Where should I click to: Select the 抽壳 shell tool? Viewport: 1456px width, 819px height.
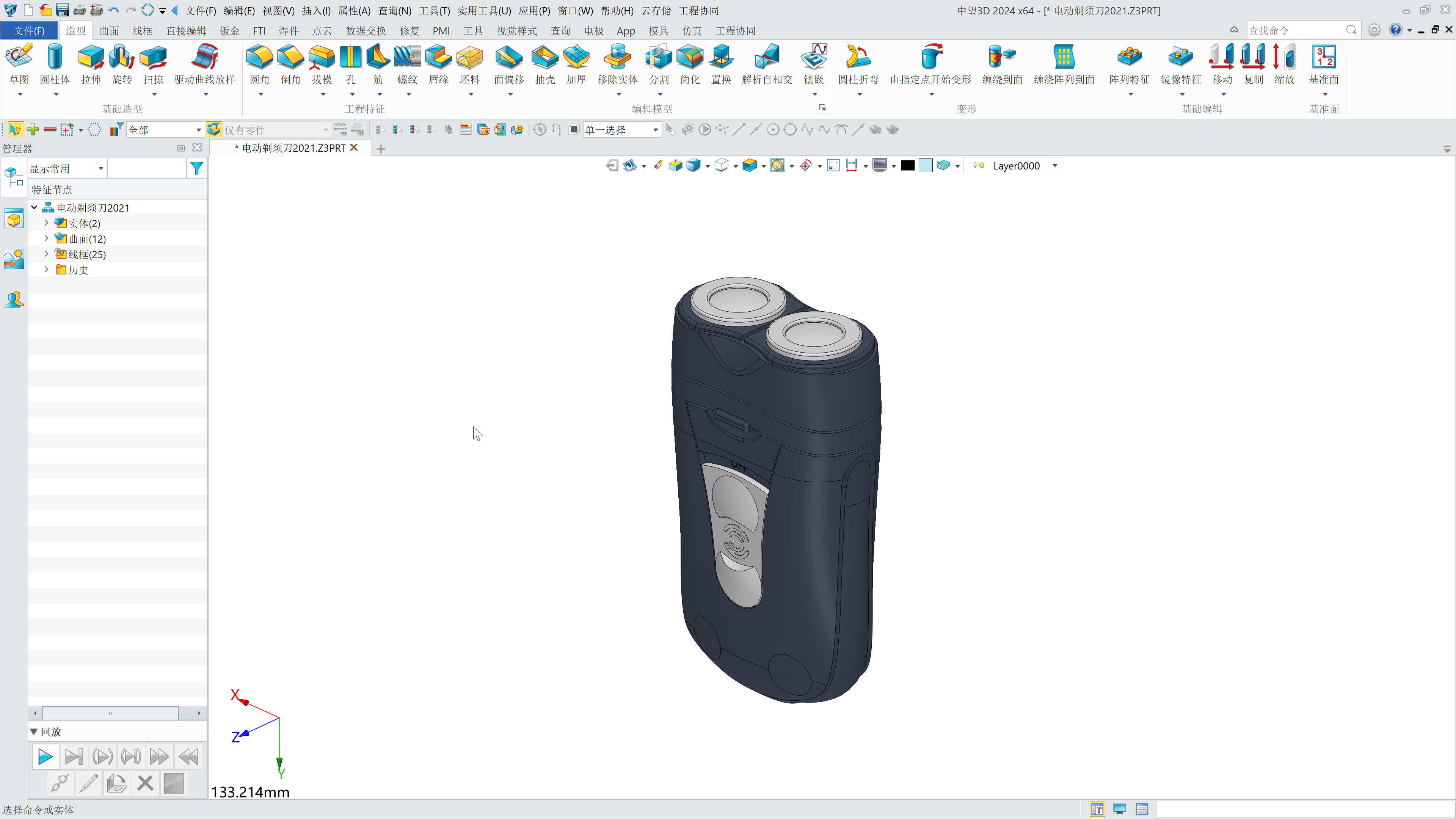(x=545, y=64)
